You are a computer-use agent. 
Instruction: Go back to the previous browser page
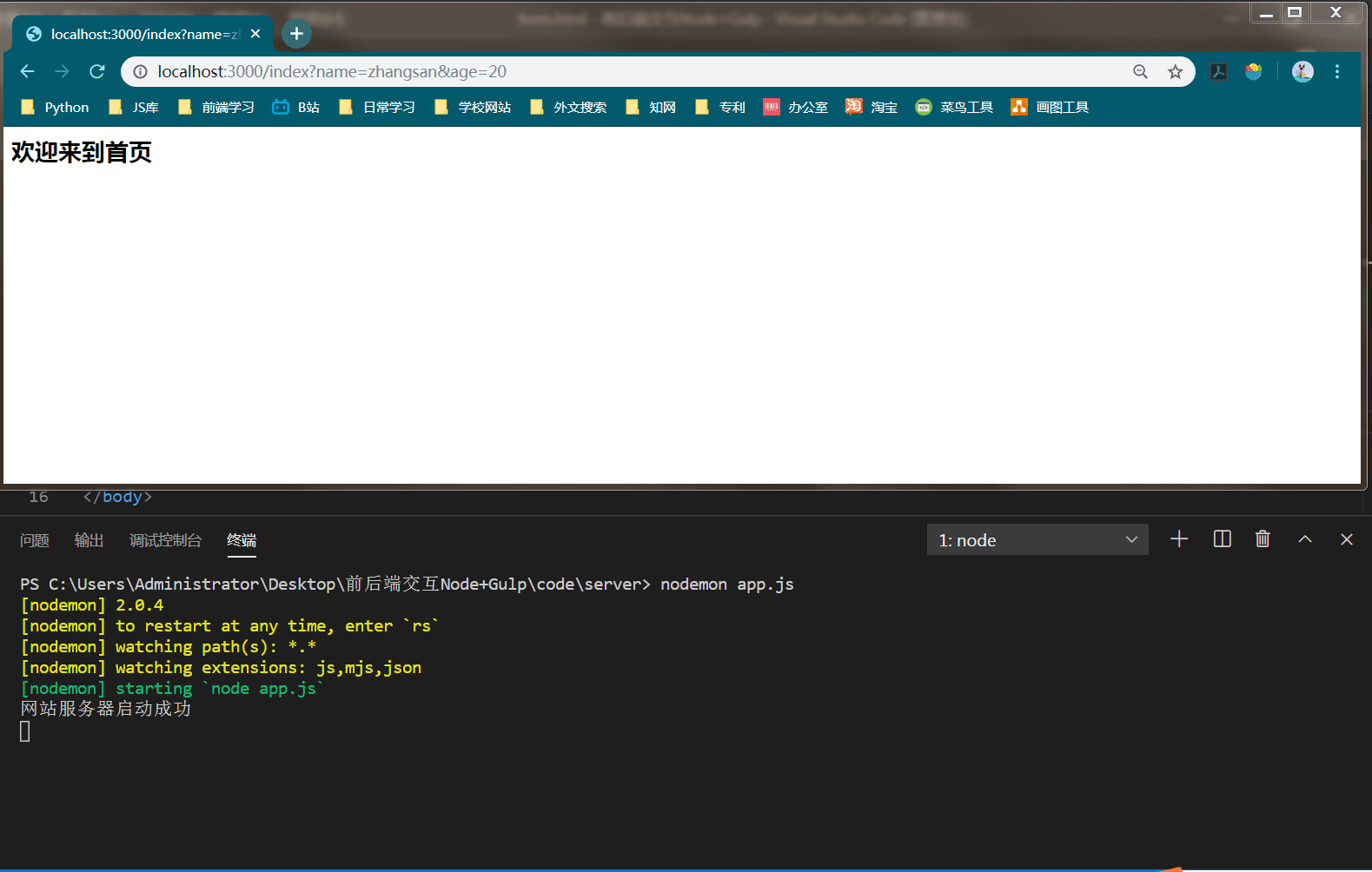[x=27, y=72]
